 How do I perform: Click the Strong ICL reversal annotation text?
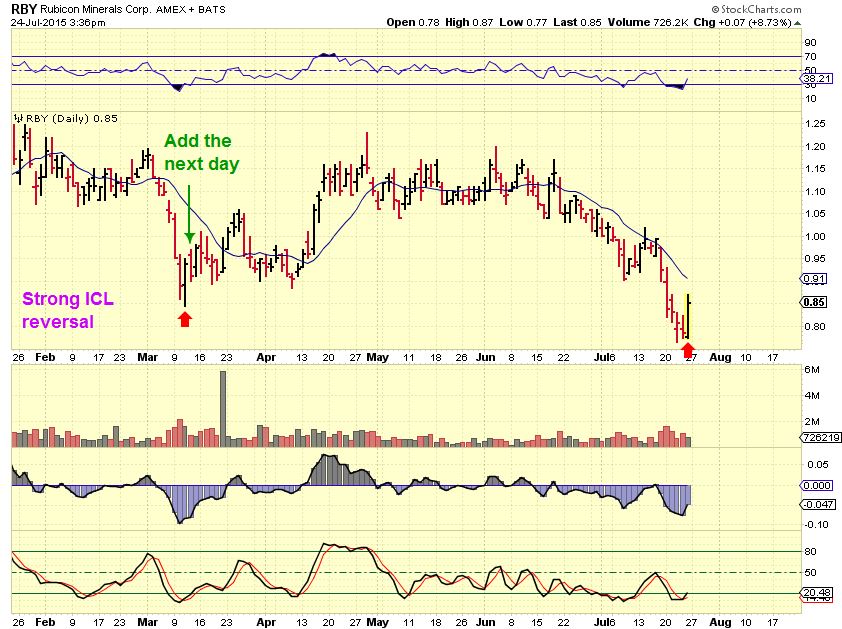coord(68,310)
